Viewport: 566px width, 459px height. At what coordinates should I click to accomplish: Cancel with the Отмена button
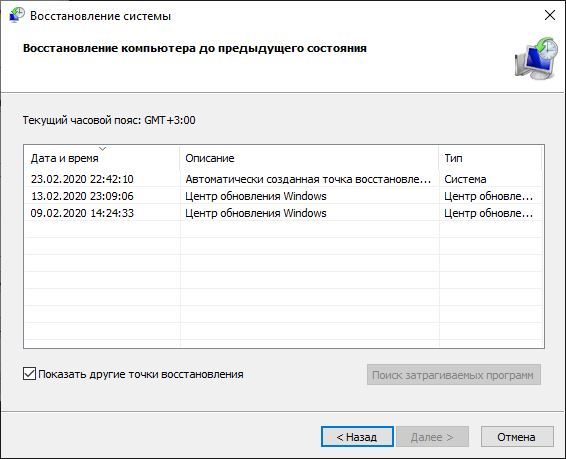517,437
